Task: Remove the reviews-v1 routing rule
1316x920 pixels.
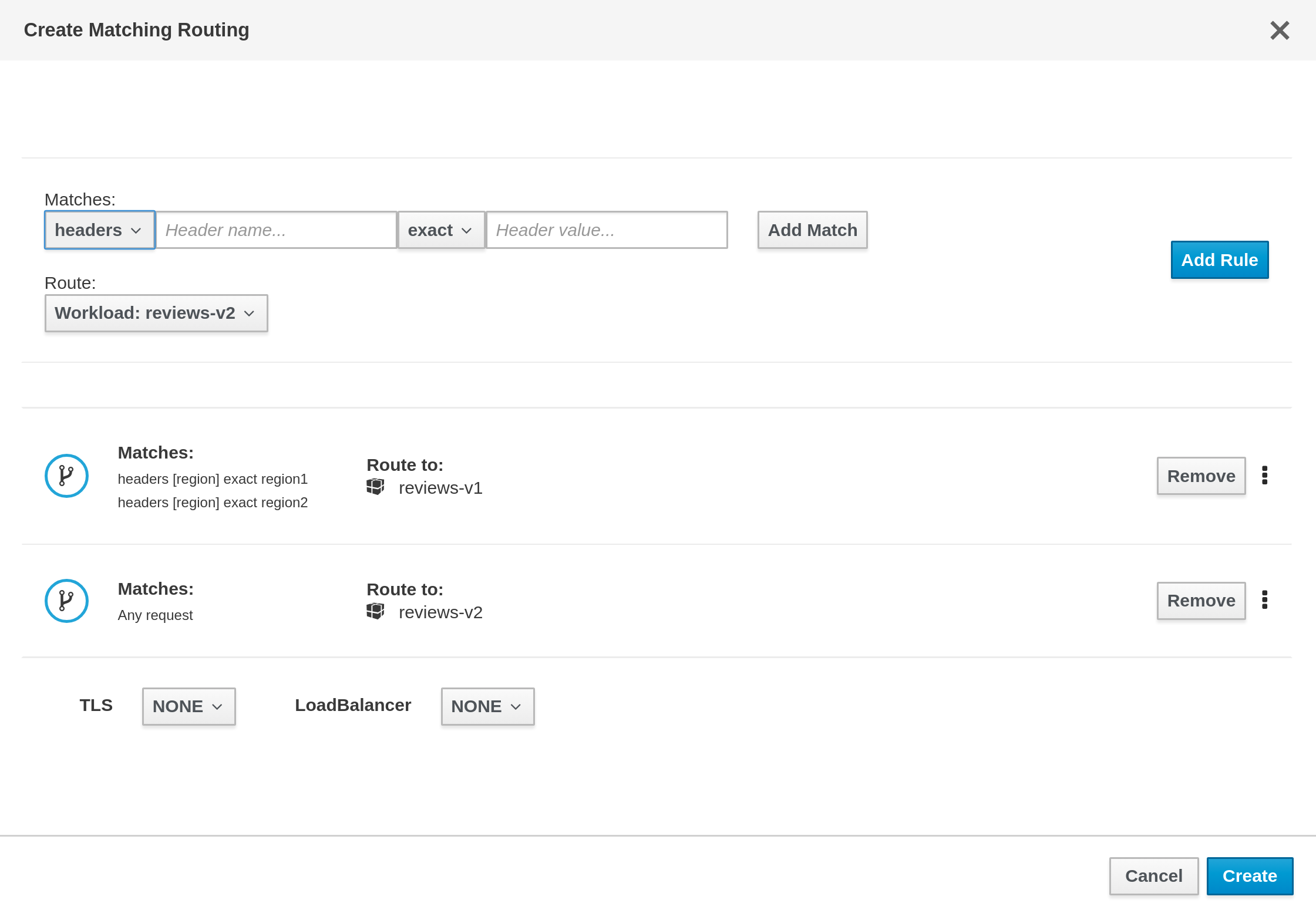Action: pyautogui.click(x=1200, y=476)
